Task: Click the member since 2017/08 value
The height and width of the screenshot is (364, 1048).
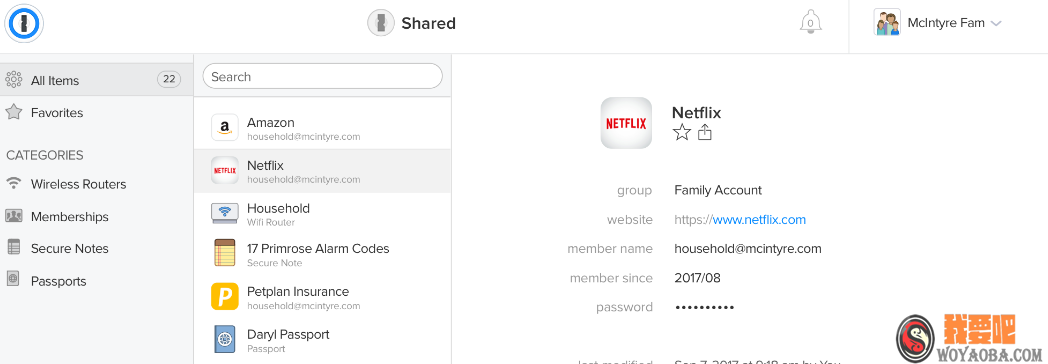Action: click(x=697, y=278)
